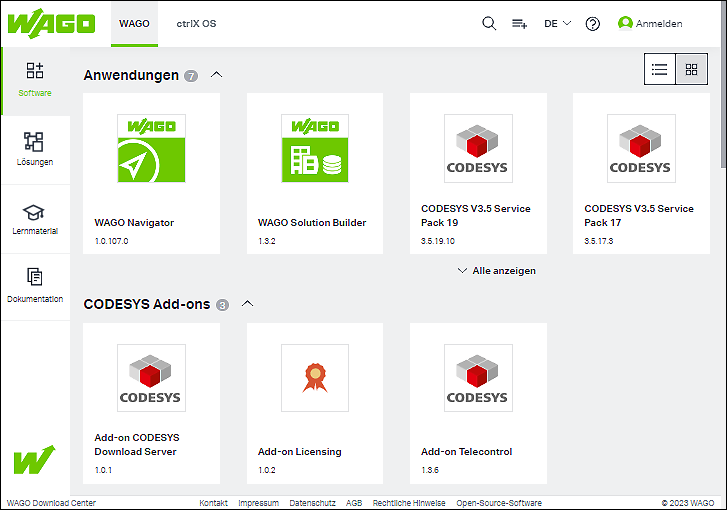Viewport: 727px width, 510px height.
Task: Click the CODESYS Add-ons count badge 3
Action: coord(223,305)
